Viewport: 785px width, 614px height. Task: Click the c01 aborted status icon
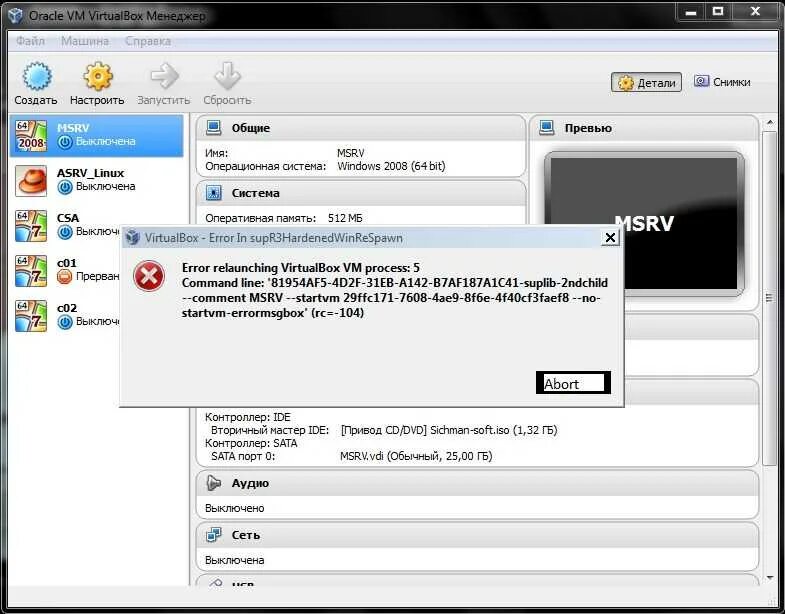point(65,276)
